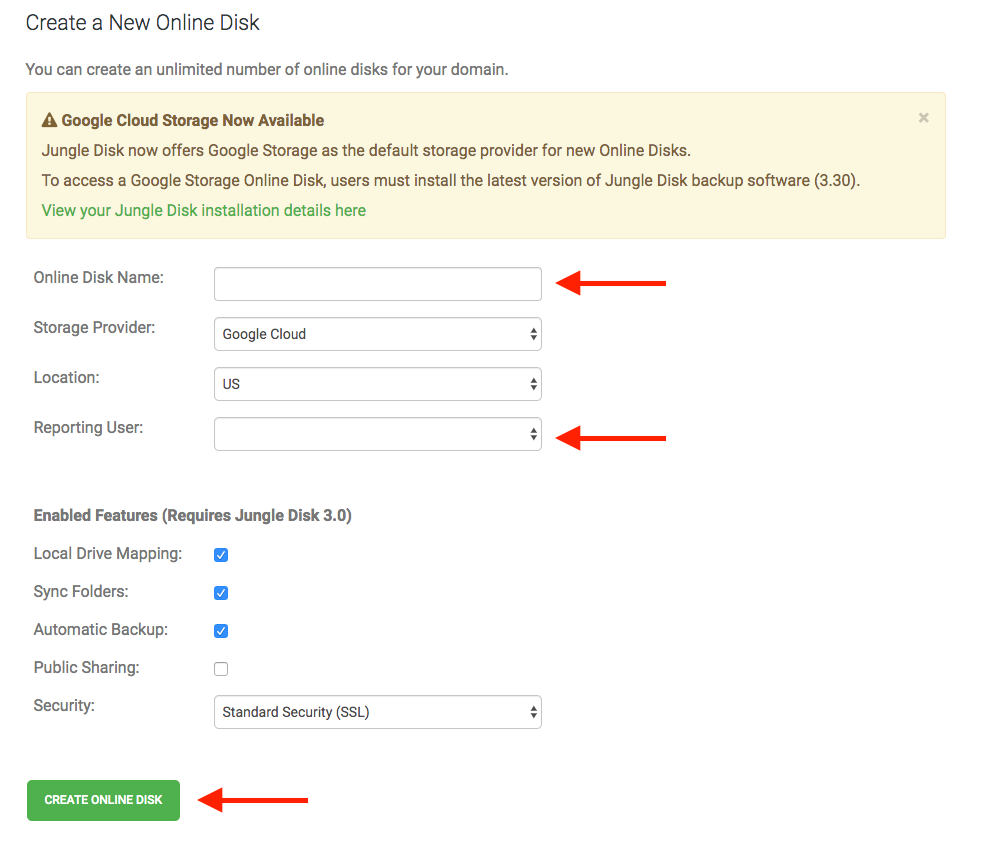This screenshot has height=859, width=993.
Task: Dismiss the Google Cloud Storage alert
Action: coord(923,118)
